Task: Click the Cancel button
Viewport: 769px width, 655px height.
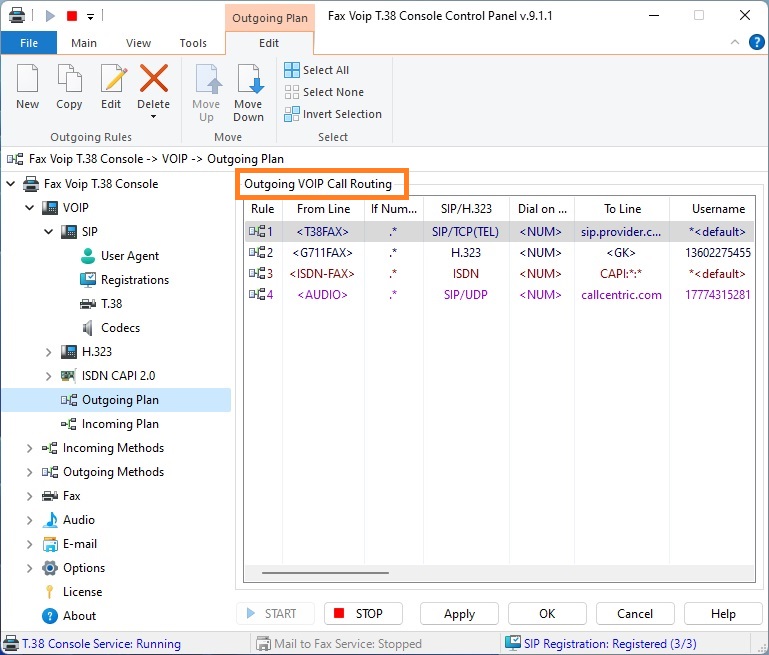Action: tap(635, 614)
